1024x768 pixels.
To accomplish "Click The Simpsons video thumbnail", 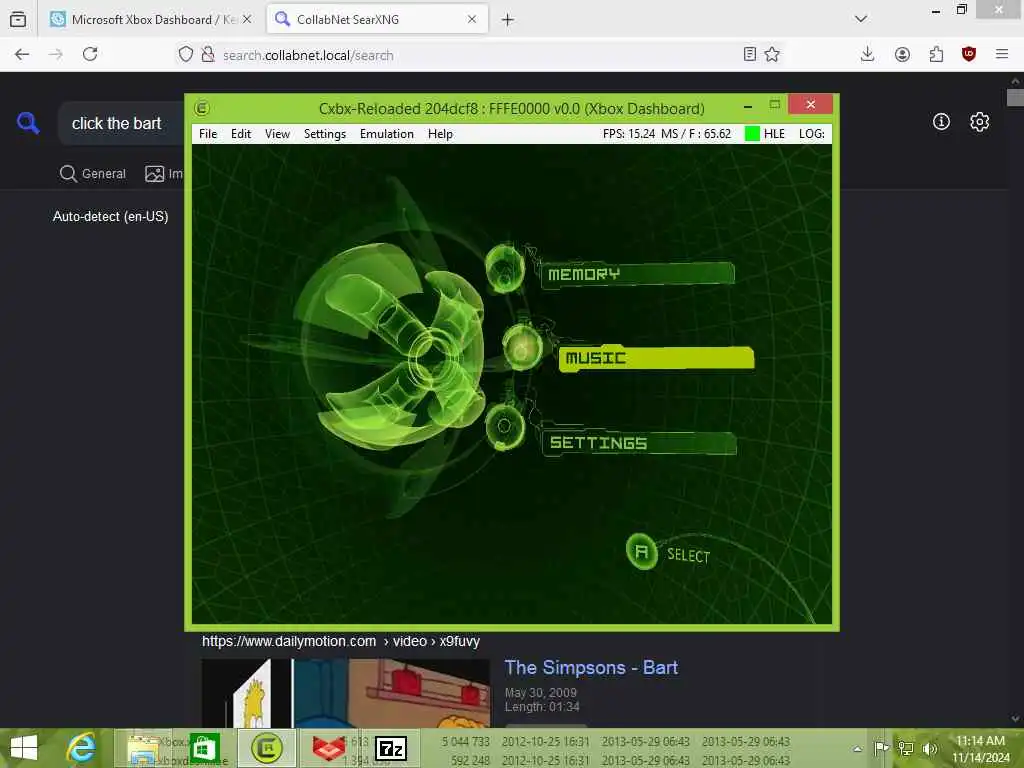I will pyautogui.click(x=345, y=694).
